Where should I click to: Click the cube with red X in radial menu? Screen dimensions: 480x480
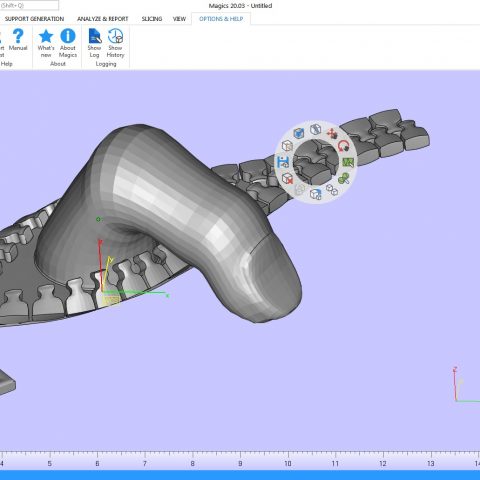pos(287,178)
